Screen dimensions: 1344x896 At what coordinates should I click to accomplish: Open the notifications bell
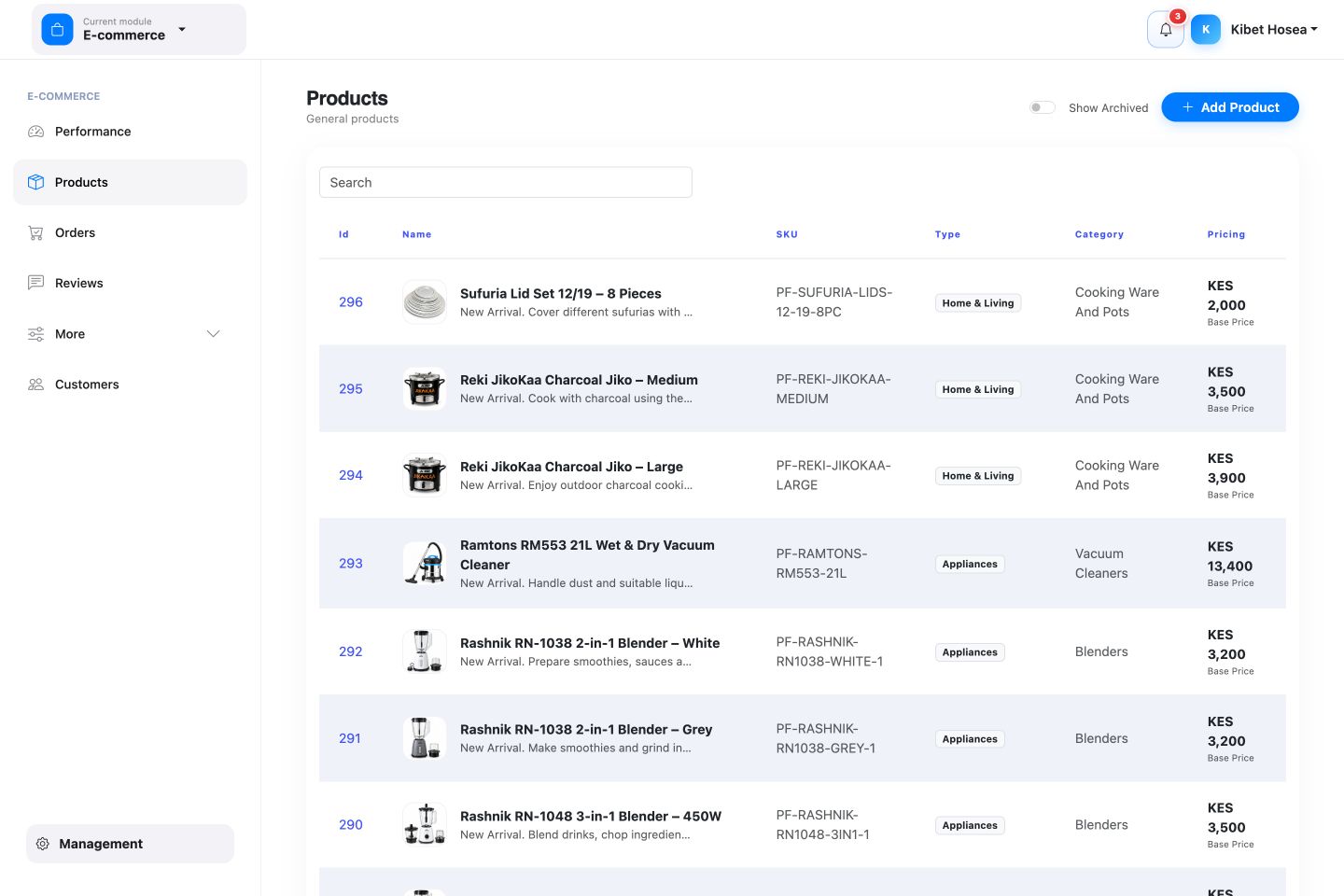point(1166,30)
